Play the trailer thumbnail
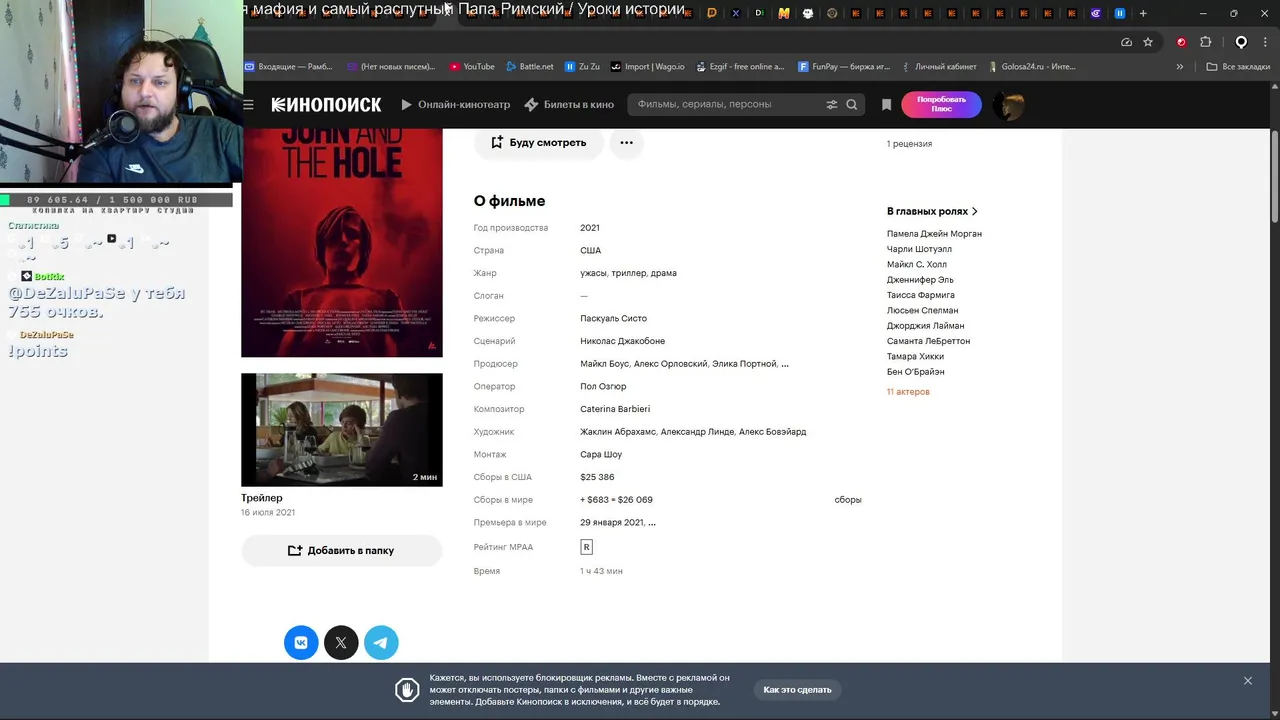The image size is (1280, 720). point(341,430)
